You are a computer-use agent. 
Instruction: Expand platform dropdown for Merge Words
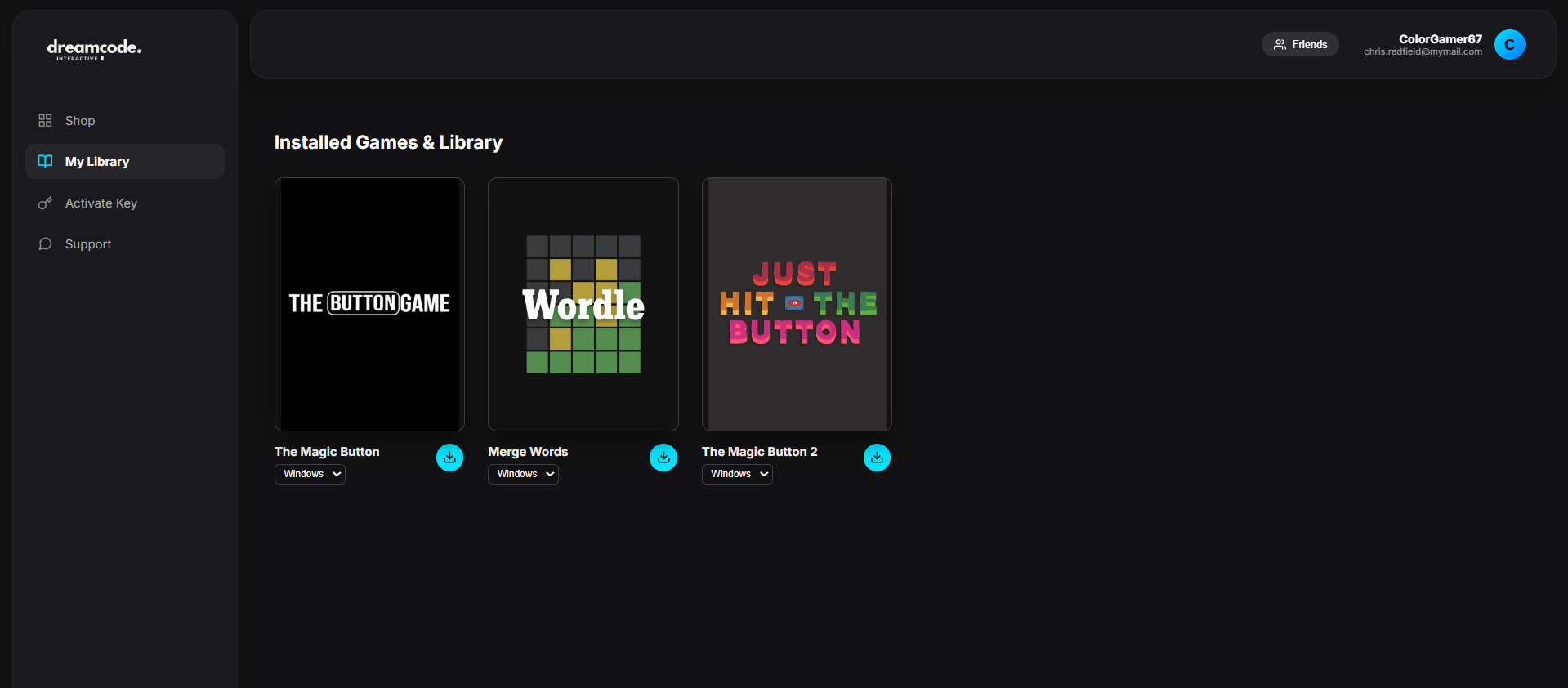[x=523, y=474]
